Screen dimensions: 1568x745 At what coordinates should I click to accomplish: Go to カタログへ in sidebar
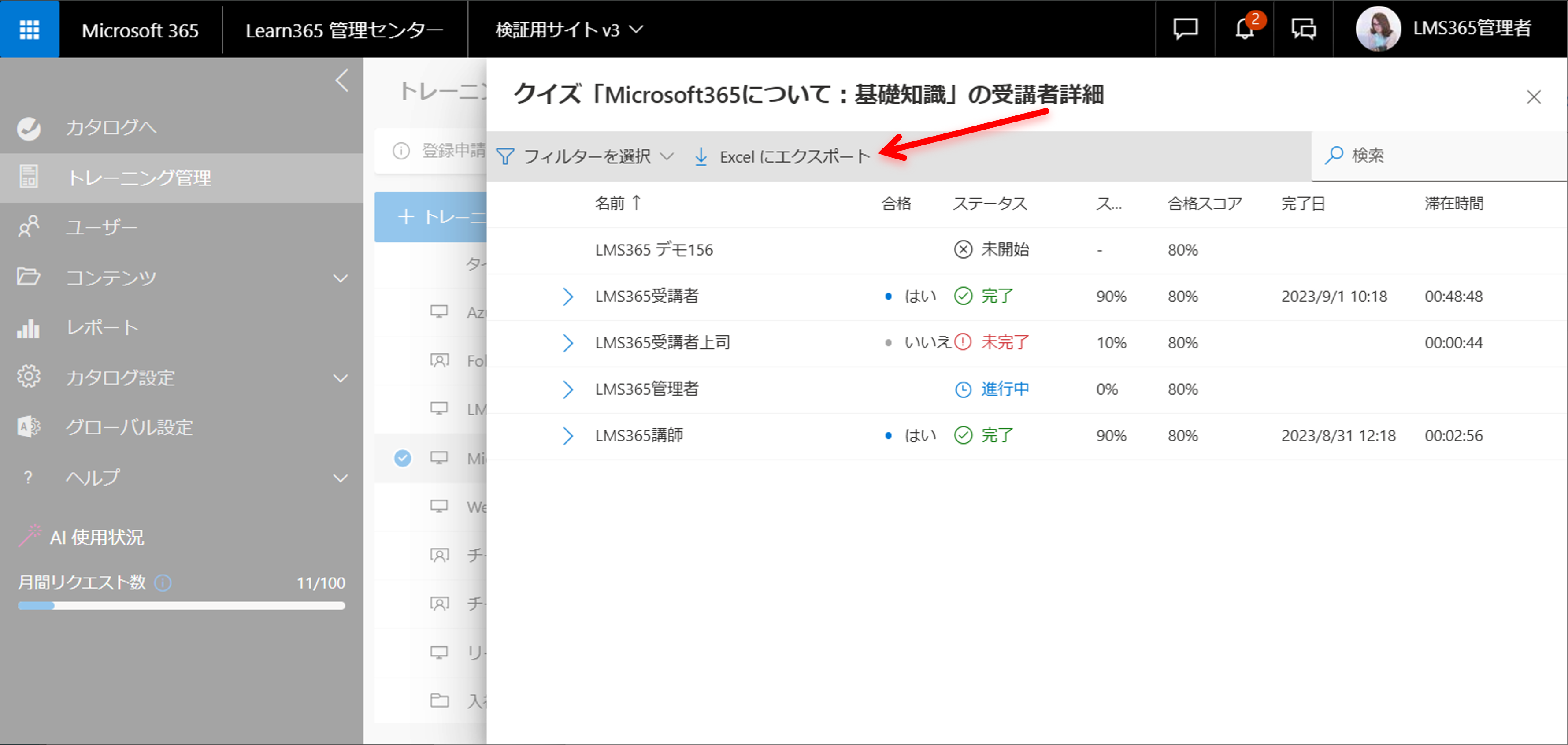[x=111, y=128]
